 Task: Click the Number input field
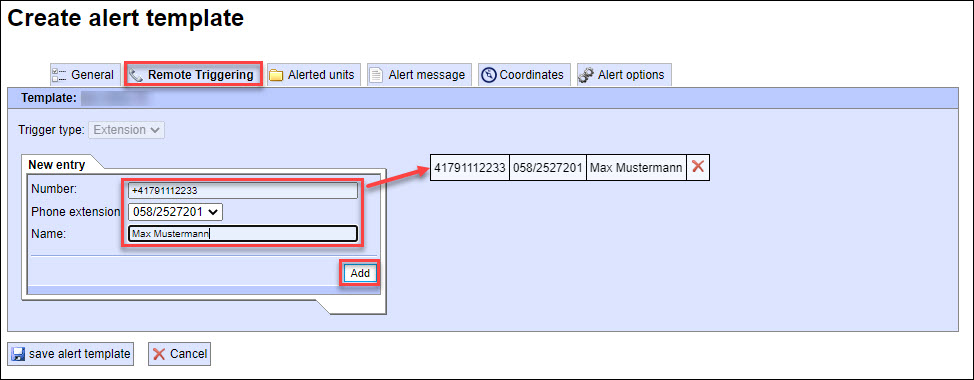click(x=243, y=190)
